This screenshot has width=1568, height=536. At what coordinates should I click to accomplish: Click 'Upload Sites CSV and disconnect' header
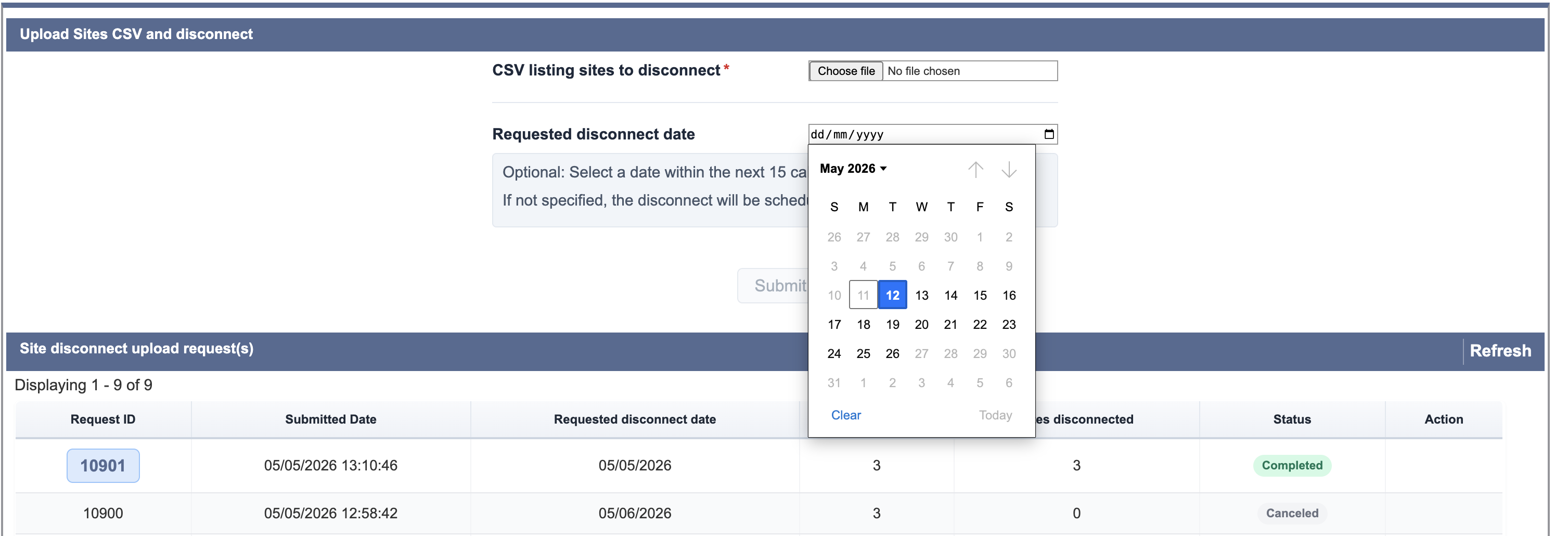(136, 34)
